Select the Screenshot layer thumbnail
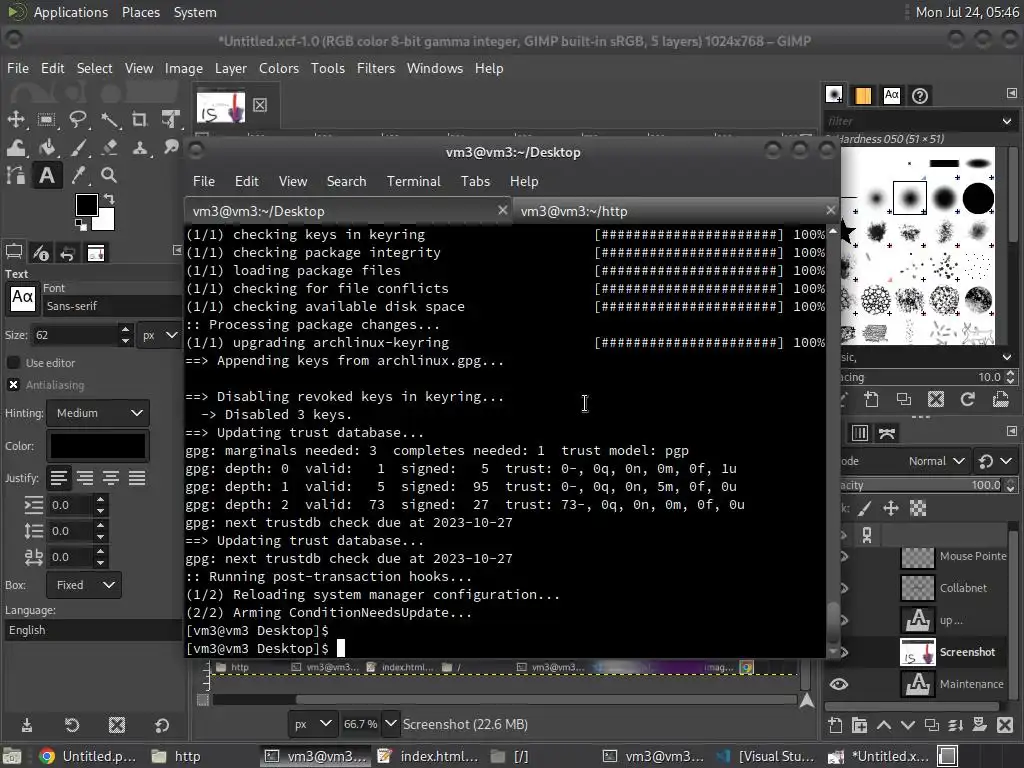 (x=918, y=652)
